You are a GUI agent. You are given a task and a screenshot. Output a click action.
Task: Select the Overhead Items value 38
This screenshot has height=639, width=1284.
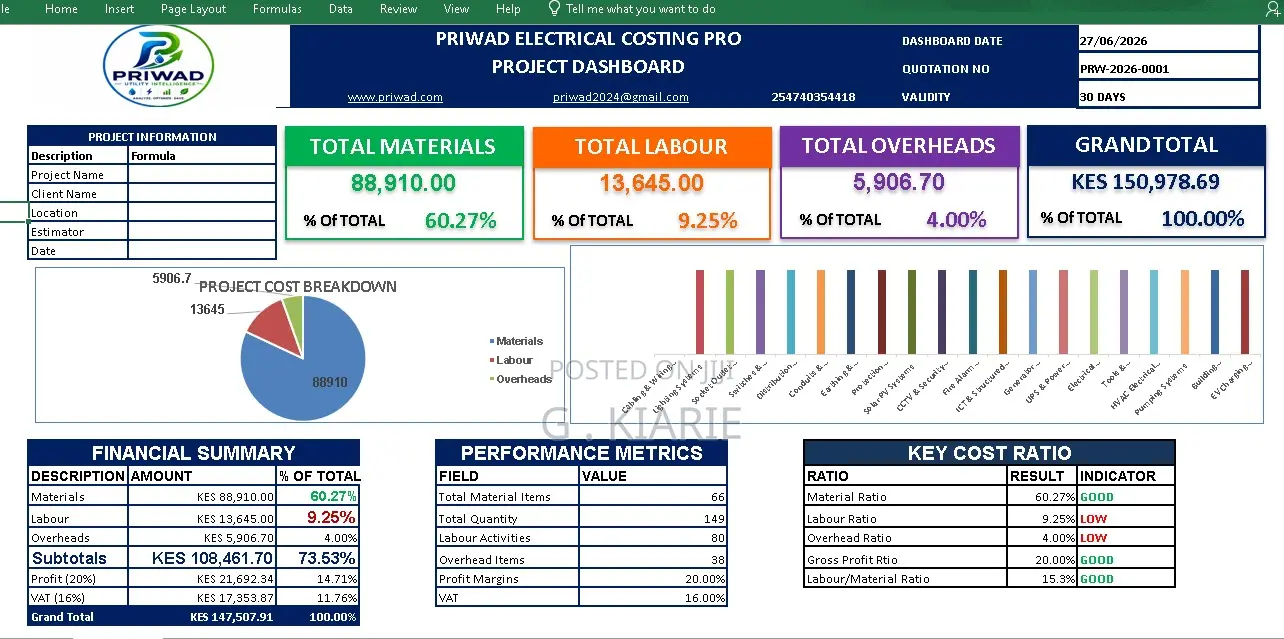tap(653, 560)
